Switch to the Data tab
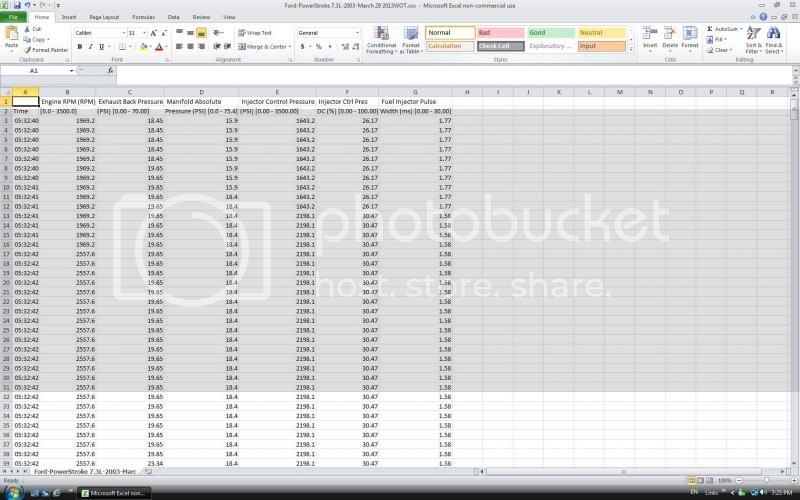The image size is (800, 500). 173,17
